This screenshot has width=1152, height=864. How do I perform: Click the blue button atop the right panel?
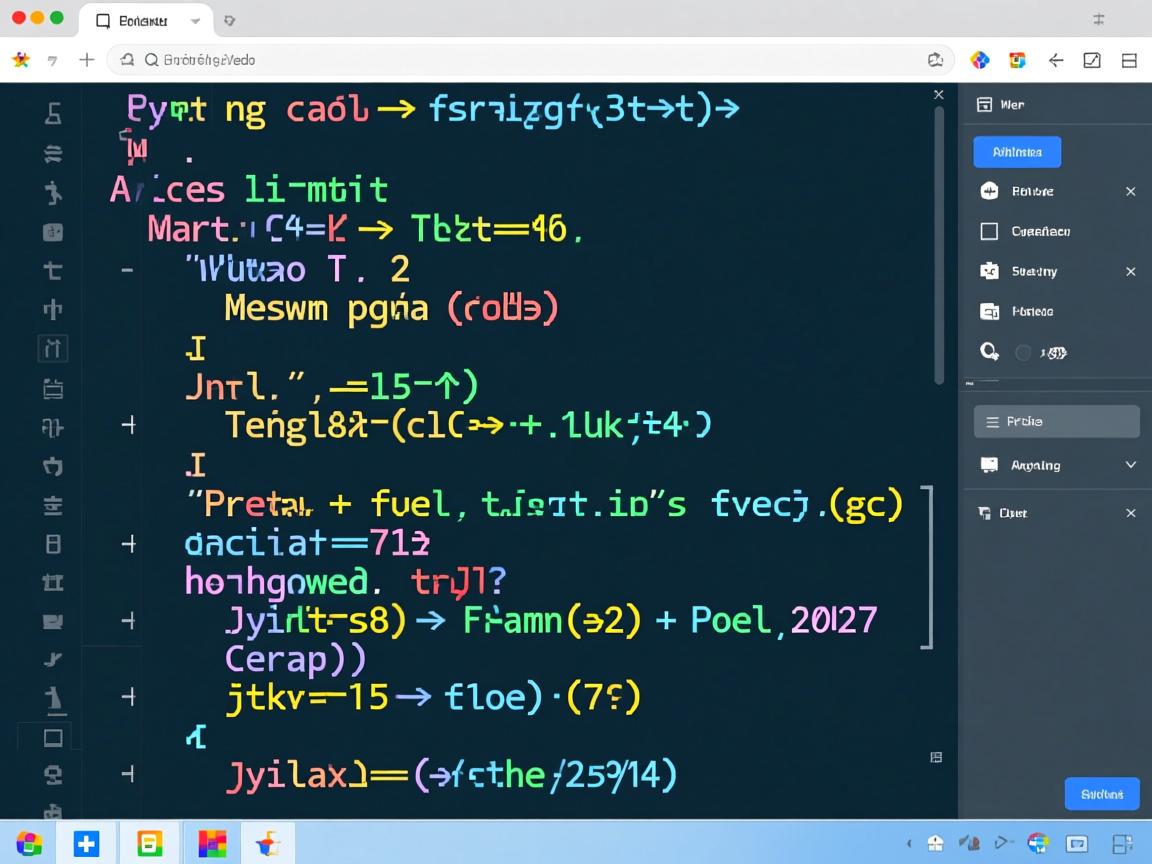pyautogui.click(x=1016, y=152)
